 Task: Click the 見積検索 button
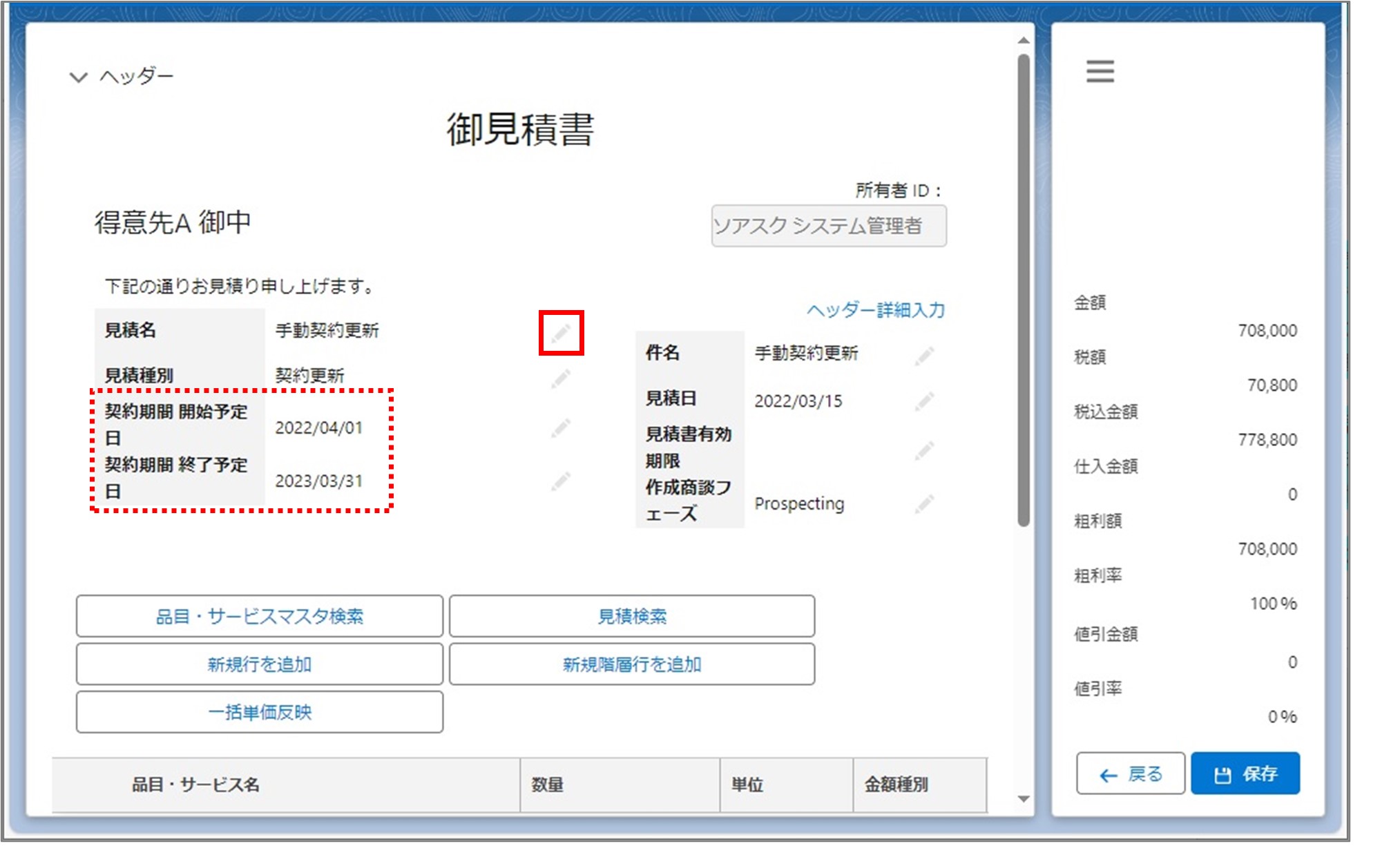[632, 616]
